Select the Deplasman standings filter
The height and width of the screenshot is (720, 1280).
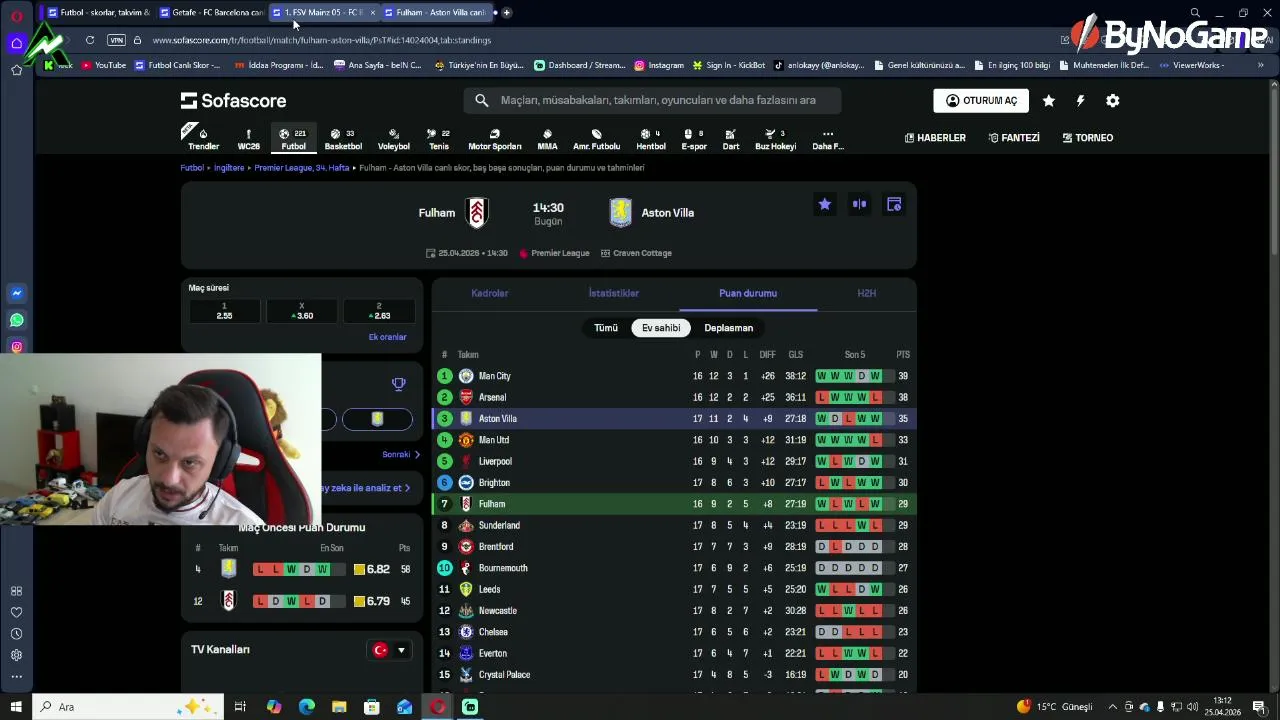coord(728,328)
